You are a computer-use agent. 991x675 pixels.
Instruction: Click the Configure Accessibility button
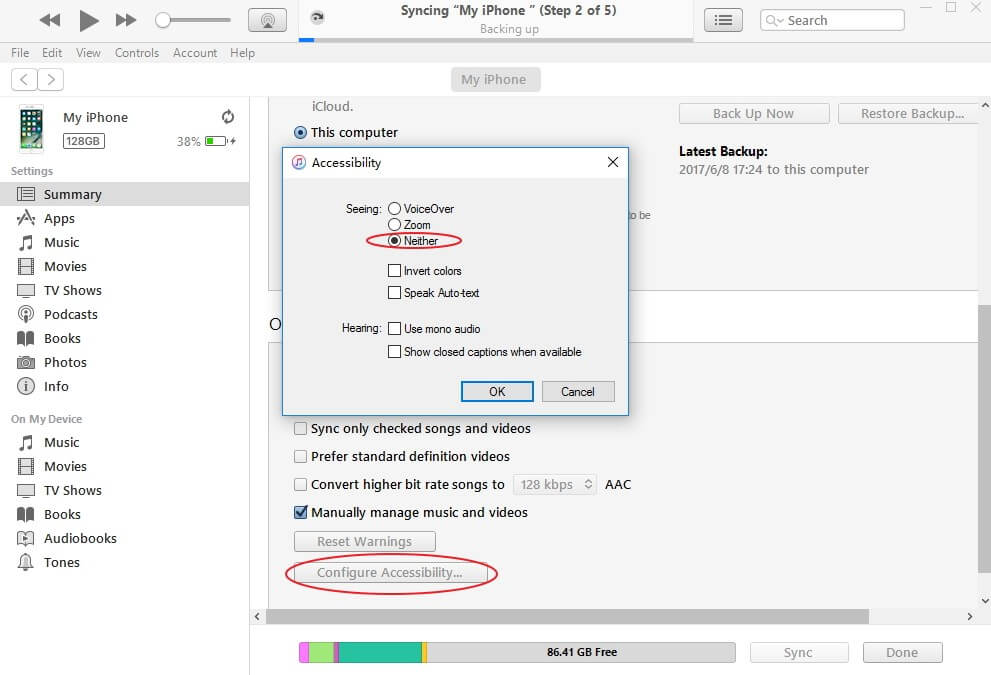click(390, 573)
